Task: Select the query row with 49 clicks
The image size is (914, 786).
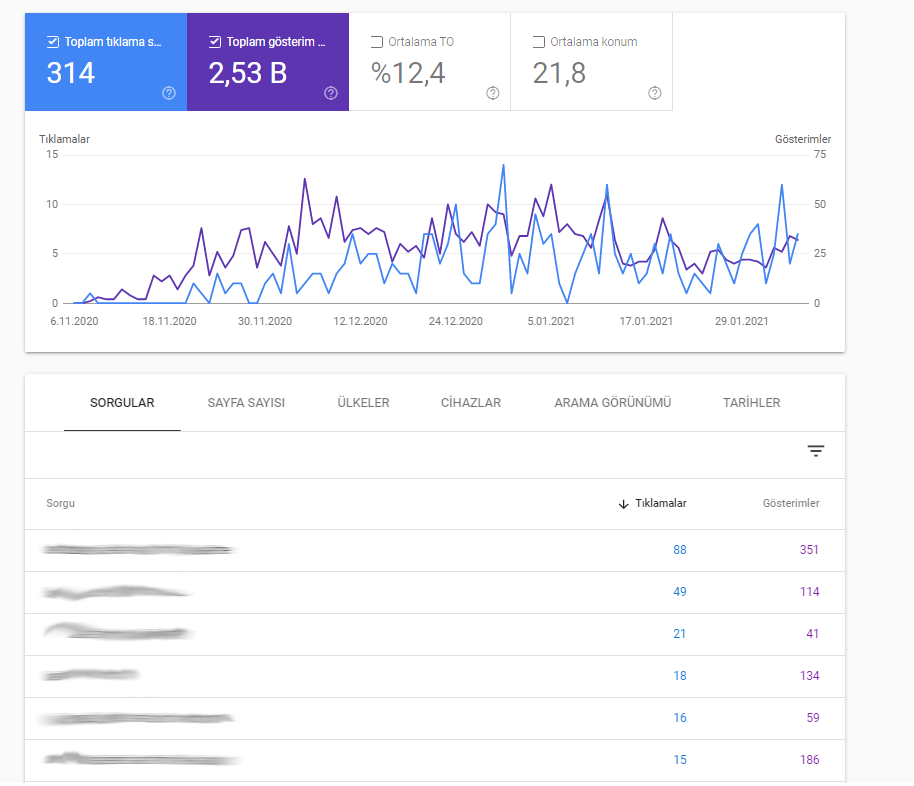Action: (435, 592)
